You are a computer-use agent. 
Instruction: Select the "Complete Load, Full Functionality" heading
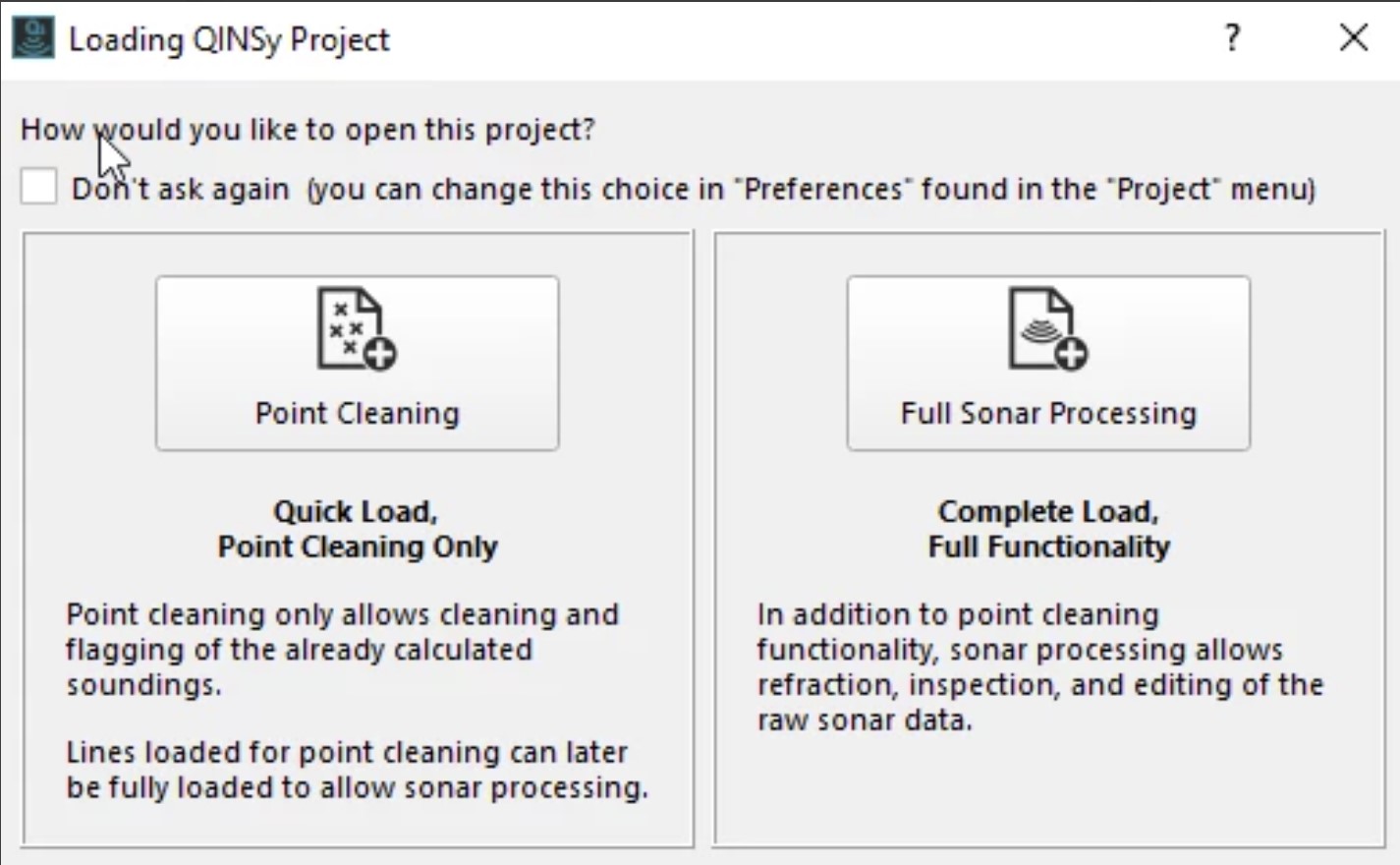pyautogui.click(x=1048, y=529)
